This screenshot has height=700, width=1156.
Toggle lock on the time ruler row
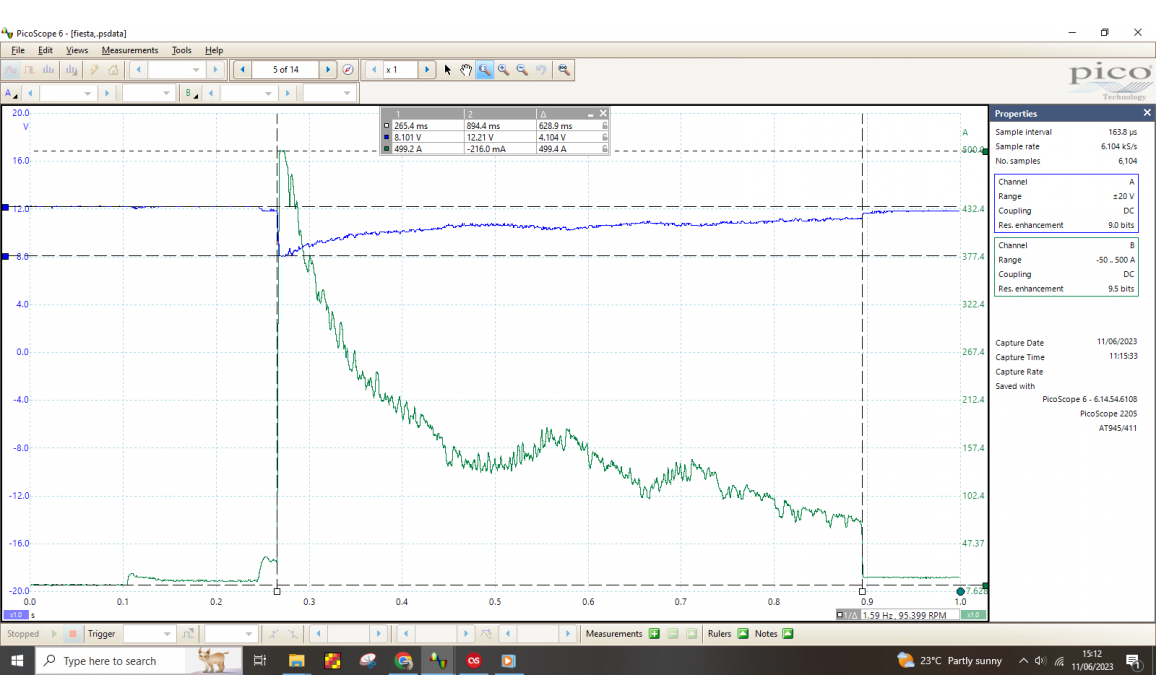604,126
